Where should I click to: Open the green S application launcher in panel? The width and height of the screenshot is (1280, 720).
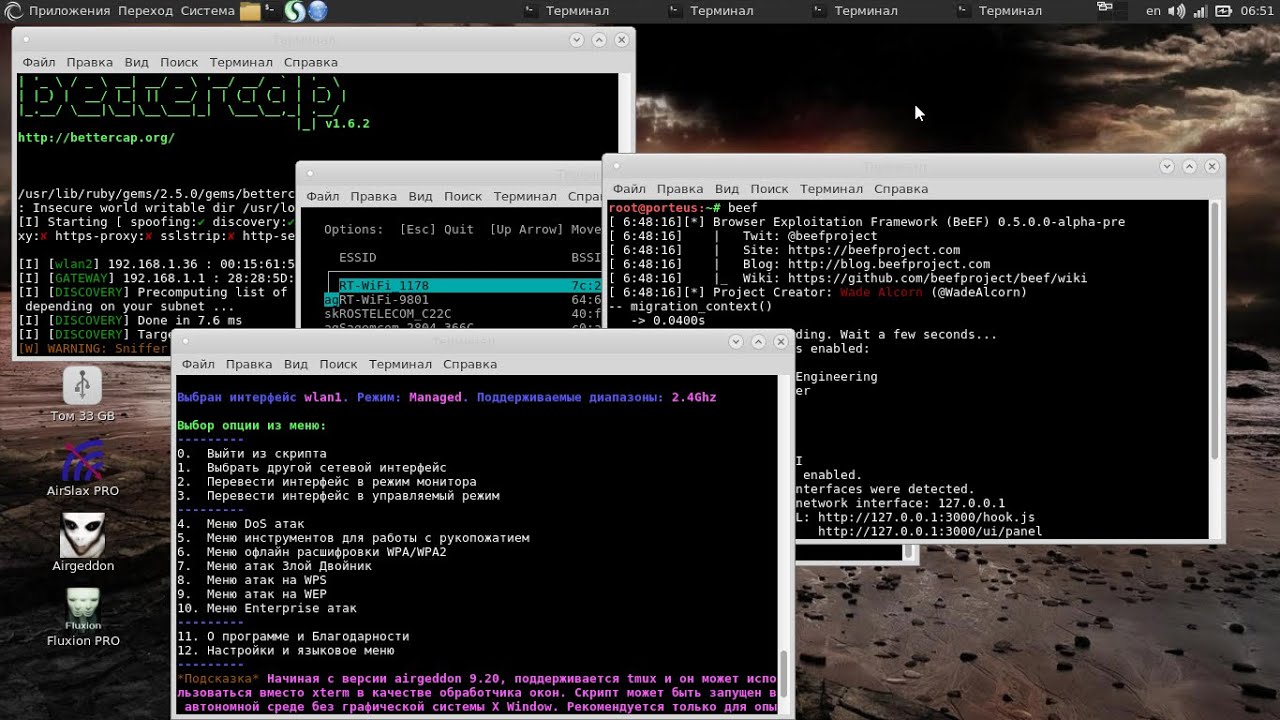tap(295, 11)
